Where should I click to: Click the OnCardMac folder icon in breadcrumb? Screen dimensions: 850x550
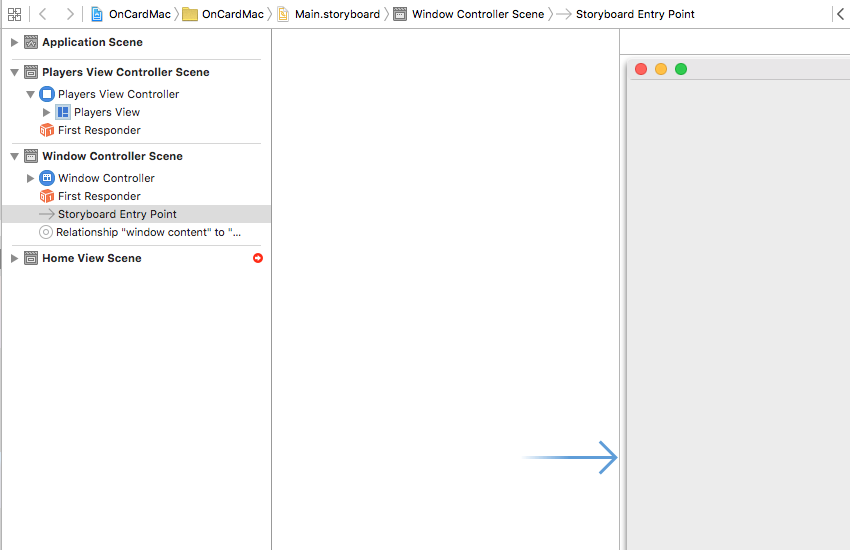click(x=190, y=14)
